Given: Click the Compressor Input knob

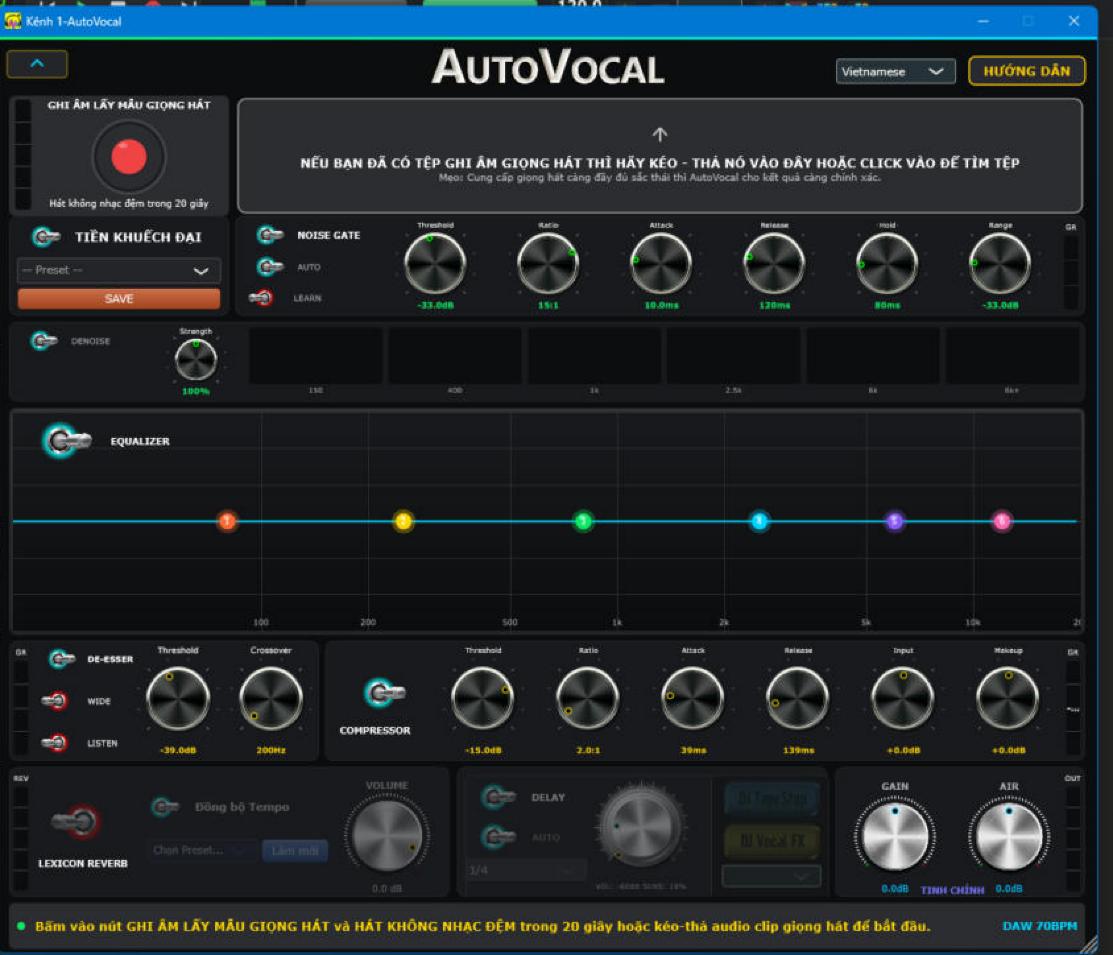Looking at the screenshot, I should pos(903,699).
